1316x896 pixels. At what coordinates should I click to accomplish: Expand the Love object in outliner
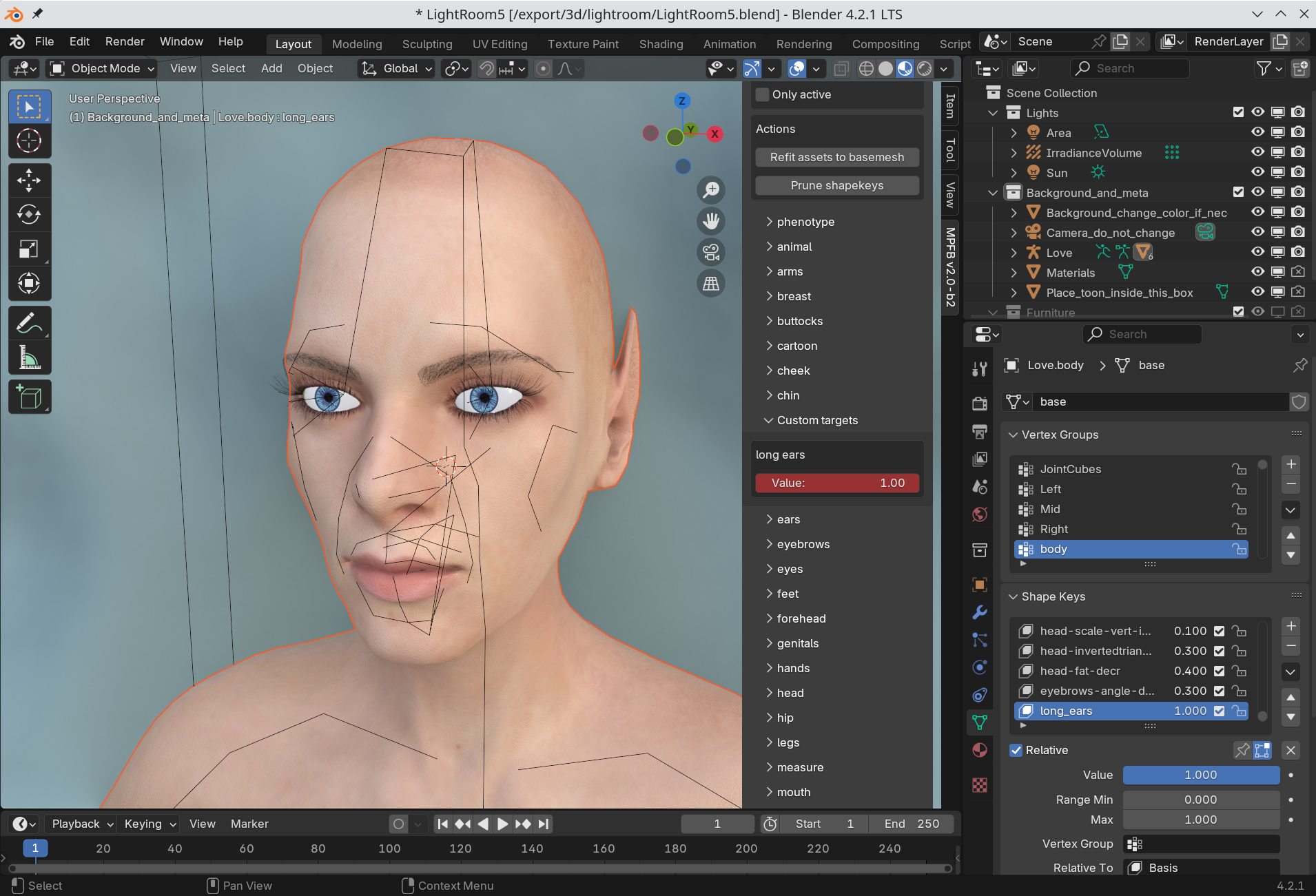(x=1014, y=253)
